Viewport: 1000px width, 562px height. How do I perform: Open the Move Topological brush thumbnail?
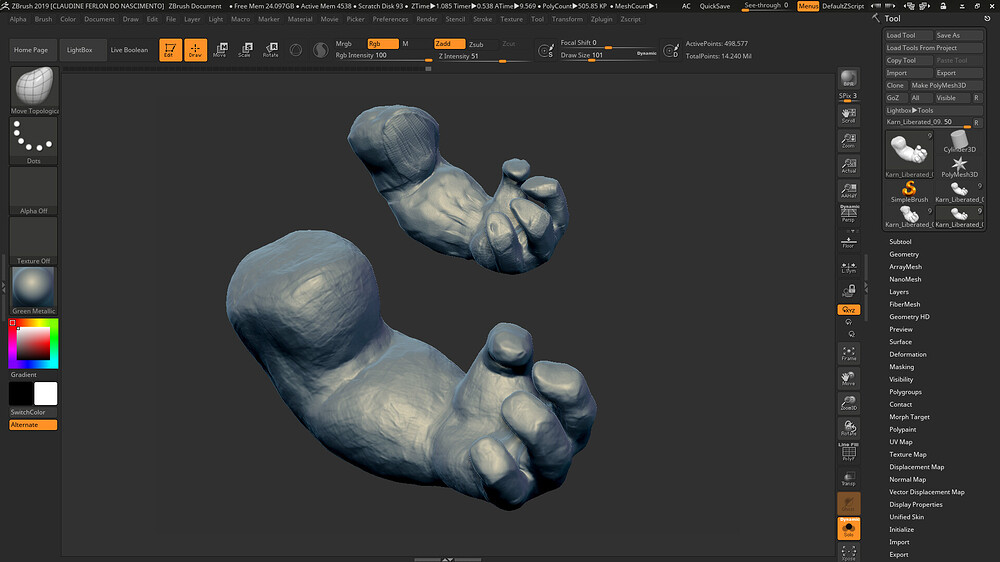tap(34, 90)
